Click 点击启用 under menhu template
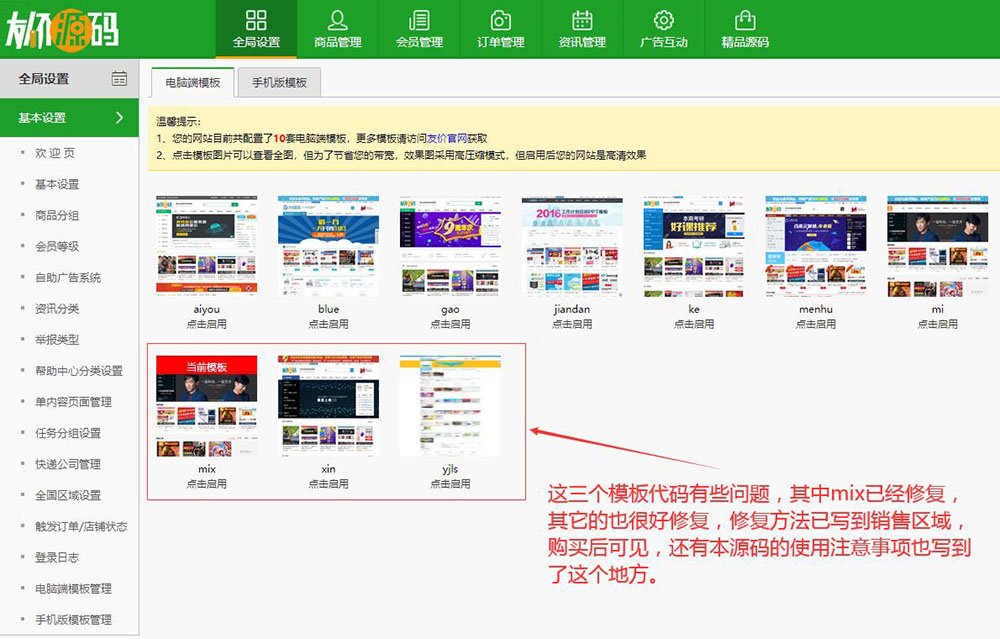1000x639 pixels. [x=816, y=324]
